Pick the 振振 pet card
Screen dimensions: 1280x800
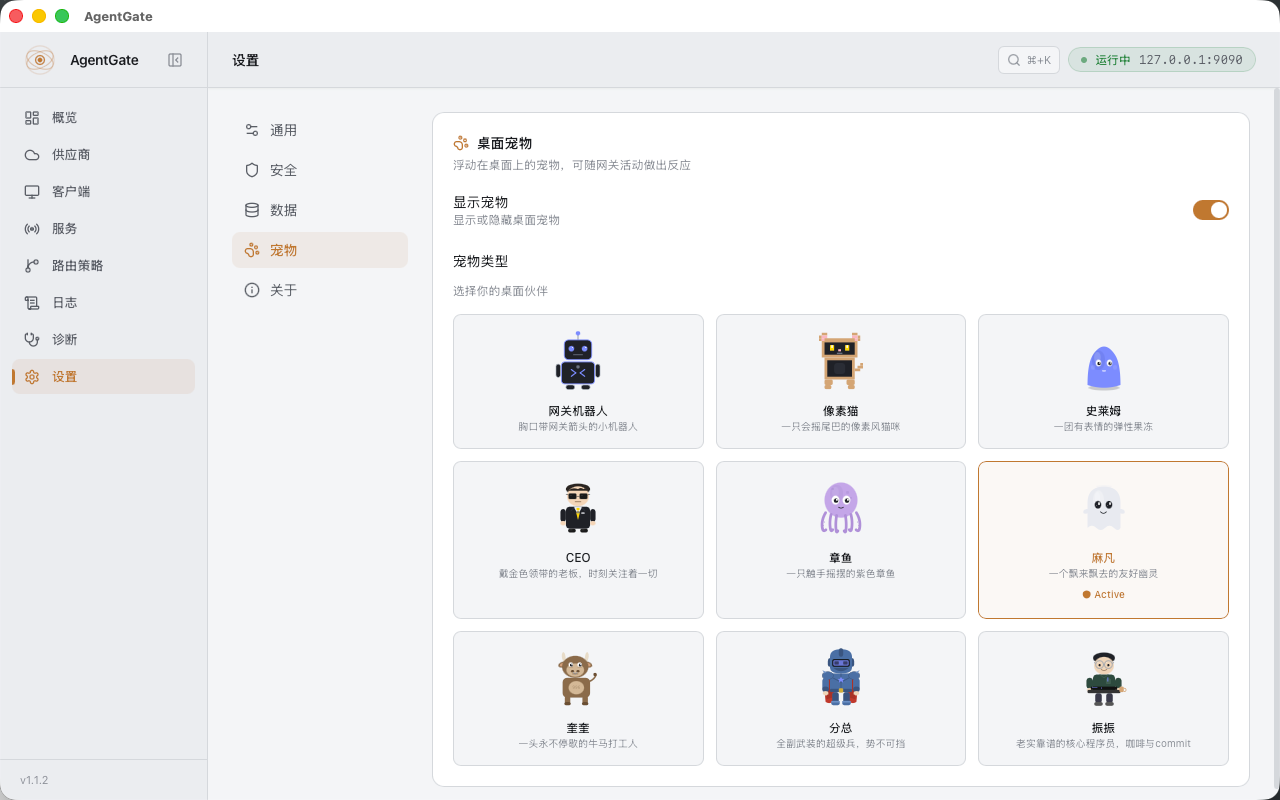(x=1103, y=699)
